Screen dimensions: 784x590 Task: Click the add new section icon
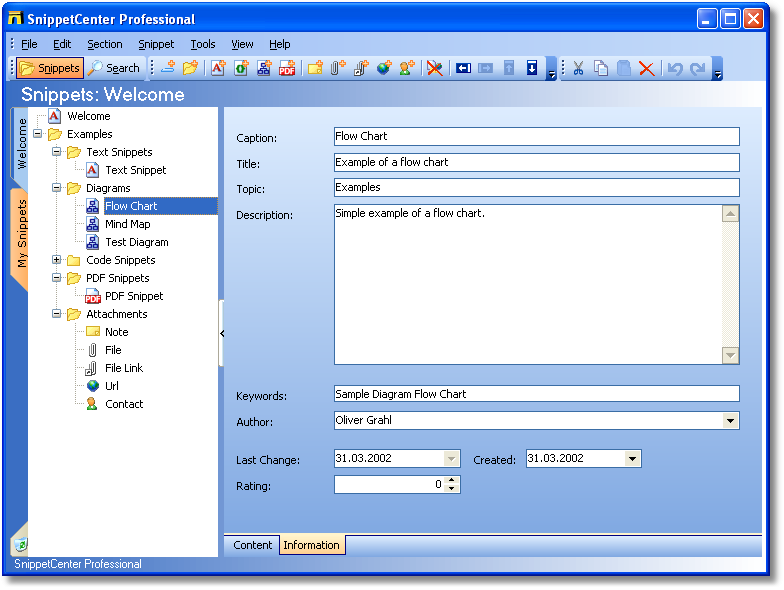pos(168,68)
